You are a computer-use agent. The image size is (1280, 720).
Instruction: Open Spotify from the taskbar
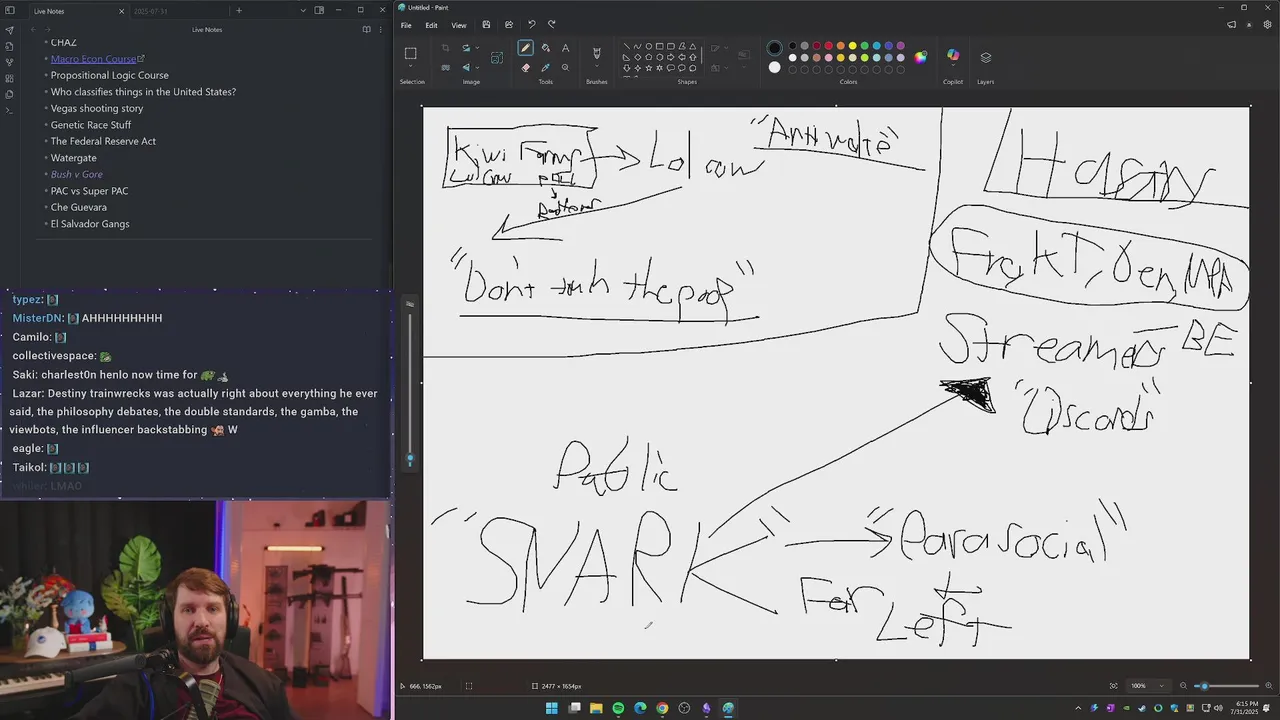pos(618,708)
